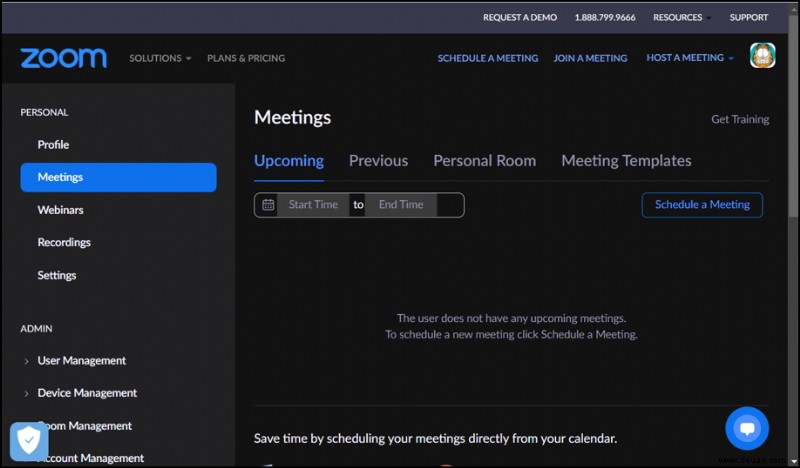Click the Schedule a Meeting button
Screen dimensions: 800x468
[x=702, y=205]
